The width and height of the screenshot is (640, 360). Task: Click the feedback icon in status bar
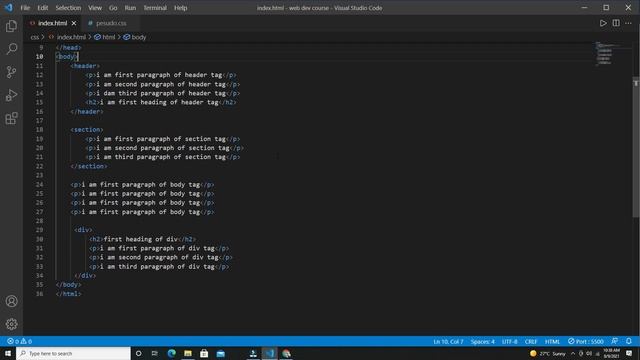click(x=614, y=341)
